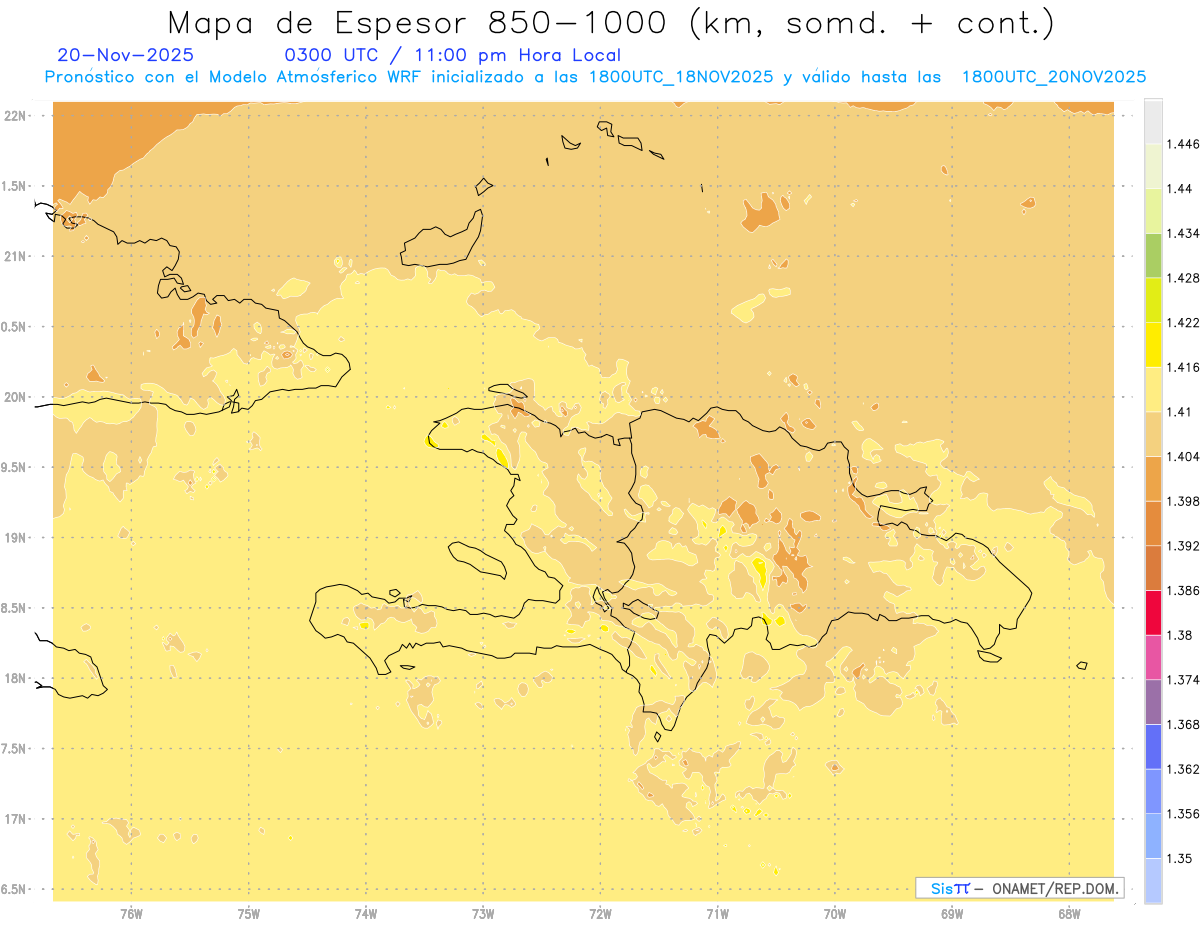Screen dimensions: 1200x927
Task: Click the 72W longitude axis label
Action: click(600, 913)
